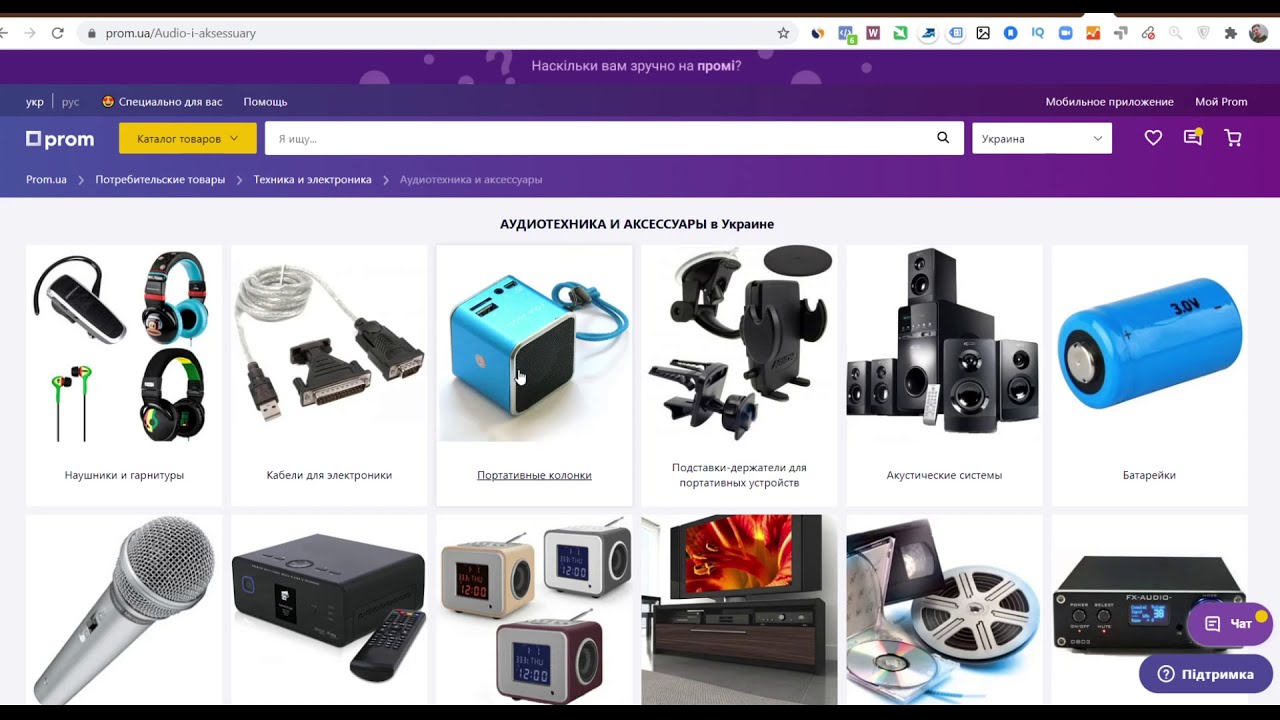Click the car phone holder thumbnail
Image resolution: width=1280 pixels, height=720 pixels.
coord(739,344)
